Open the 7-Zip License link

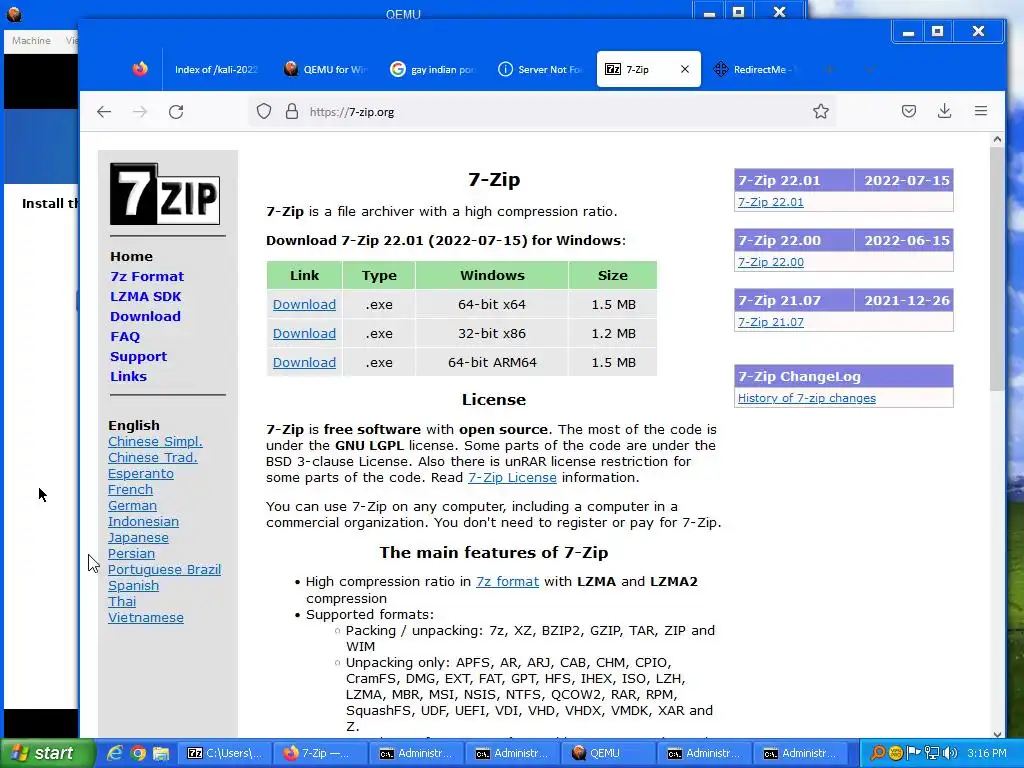pos(512,477)
